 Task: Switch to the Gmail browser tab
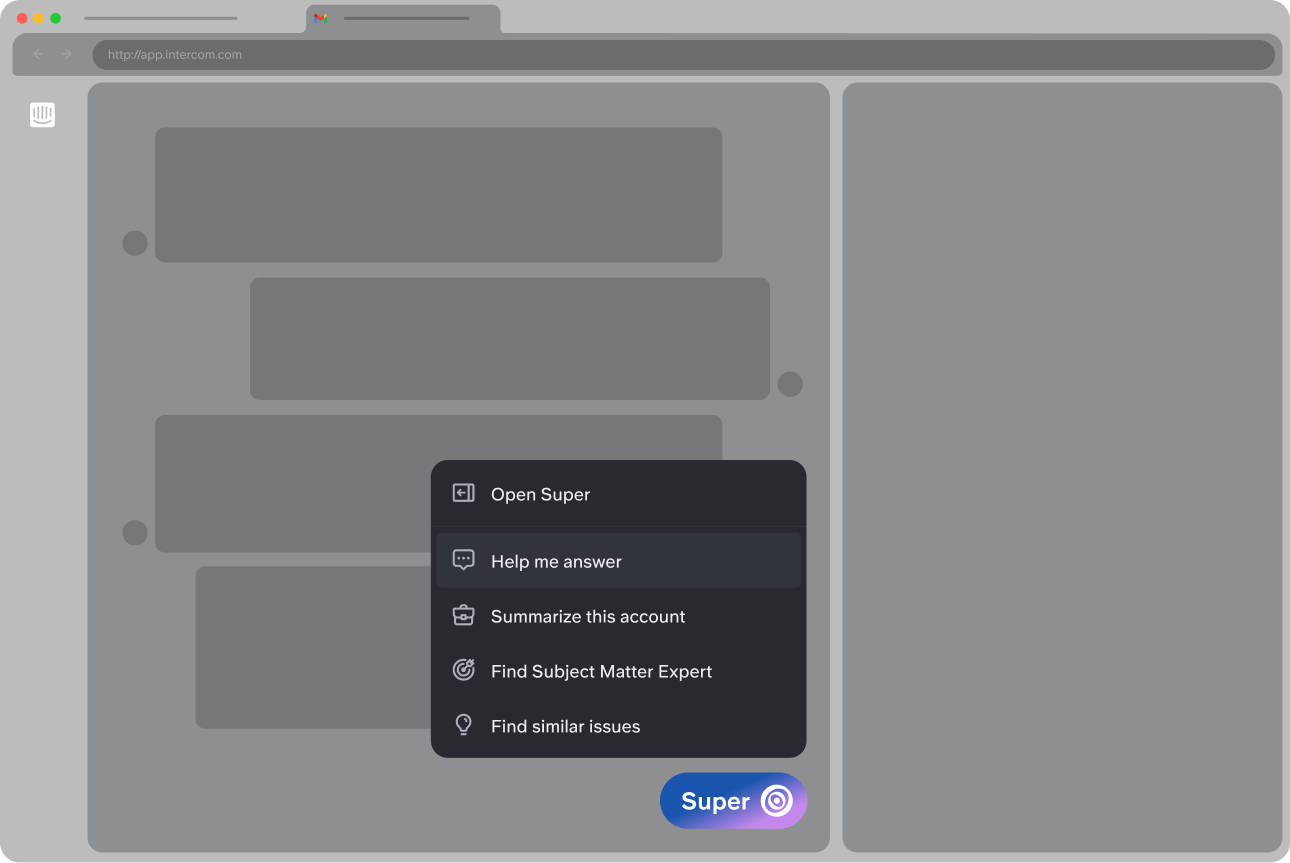(403, 19)
